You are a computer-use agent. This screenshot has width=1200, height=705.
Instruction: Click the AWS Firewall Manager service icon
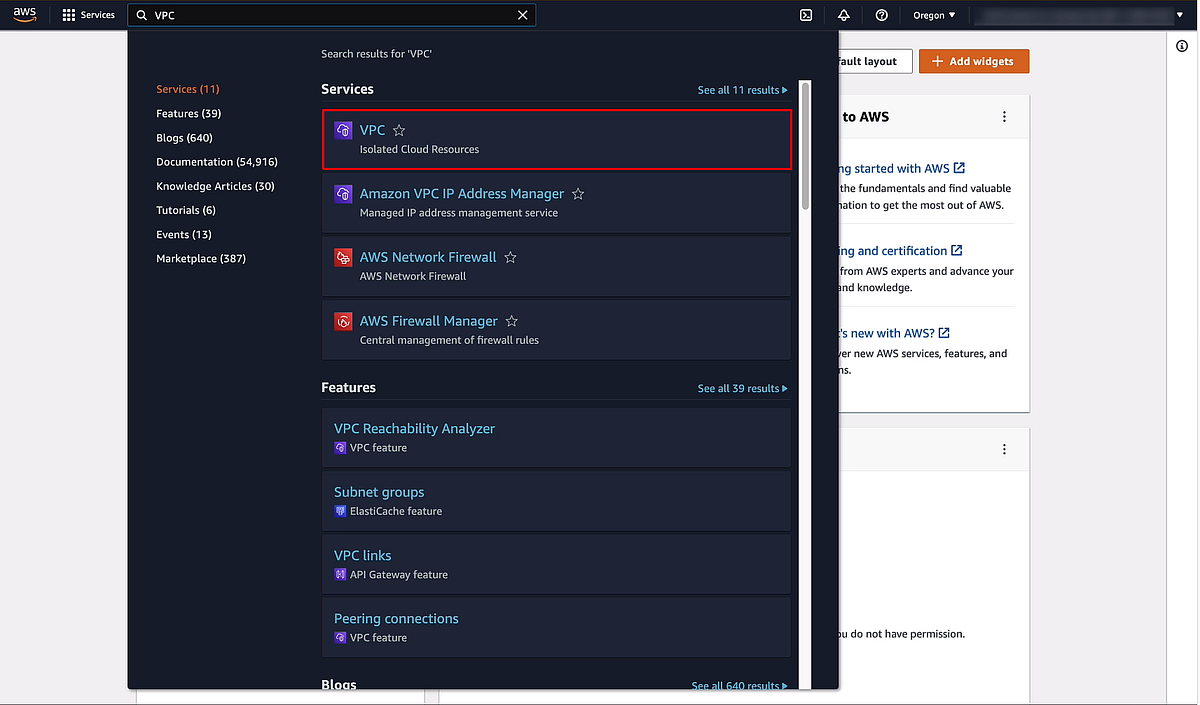click(x=343, y=321)
